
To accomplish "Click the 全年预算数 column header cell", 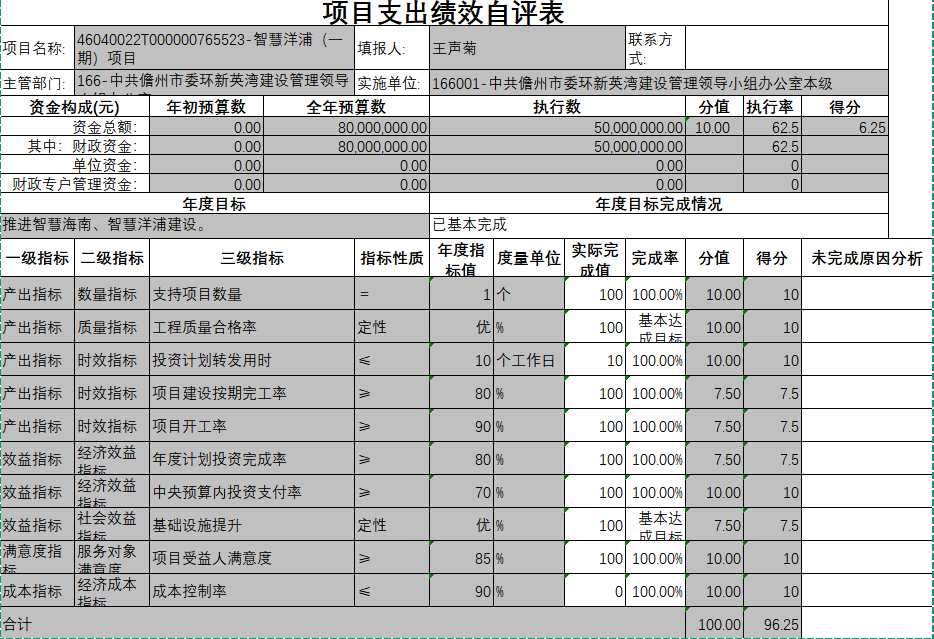I will tap(346, 107).
